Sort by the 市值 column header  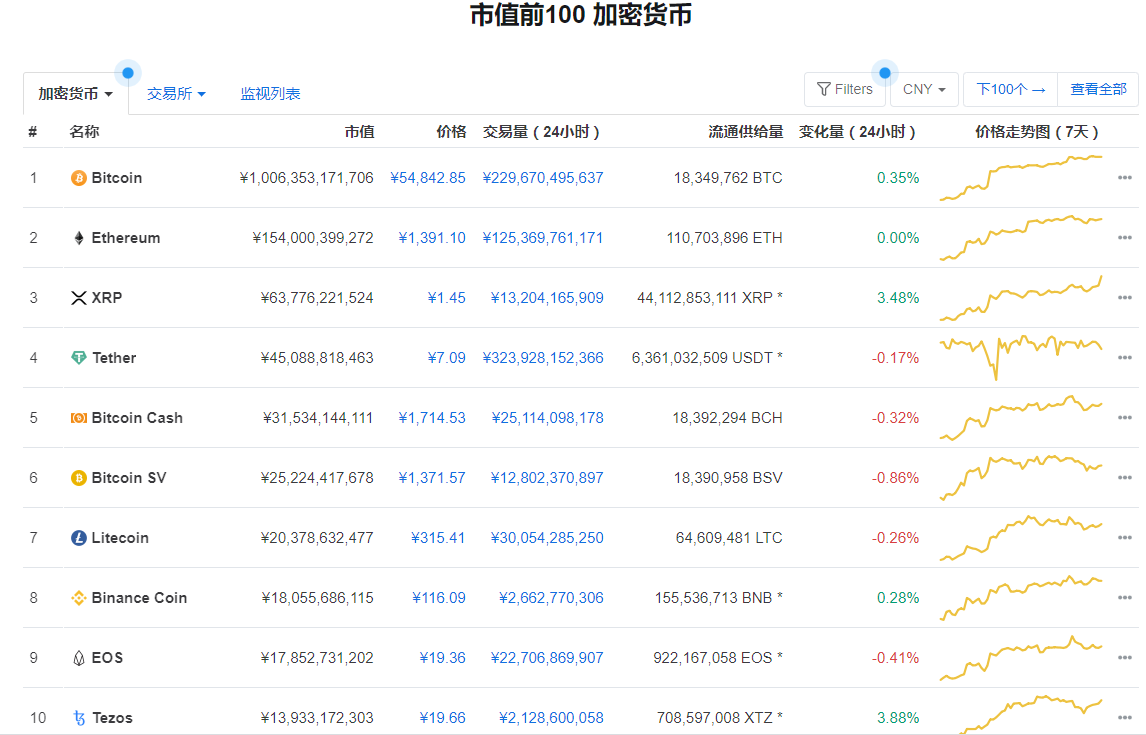point(360,132)
